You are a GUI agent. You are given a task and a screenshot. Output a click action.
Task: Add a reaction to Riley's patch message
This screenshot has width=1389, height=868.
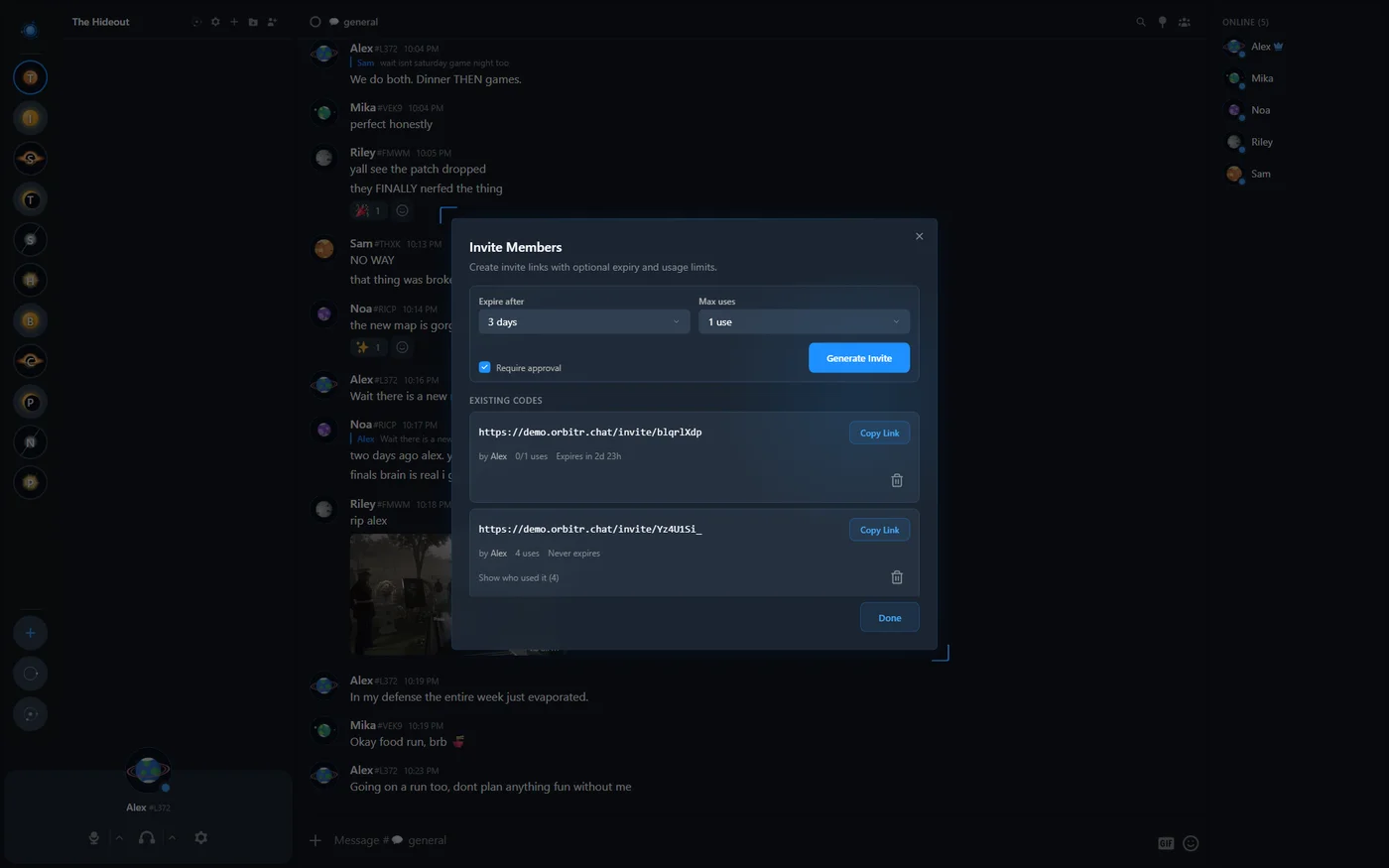point(402,210)
